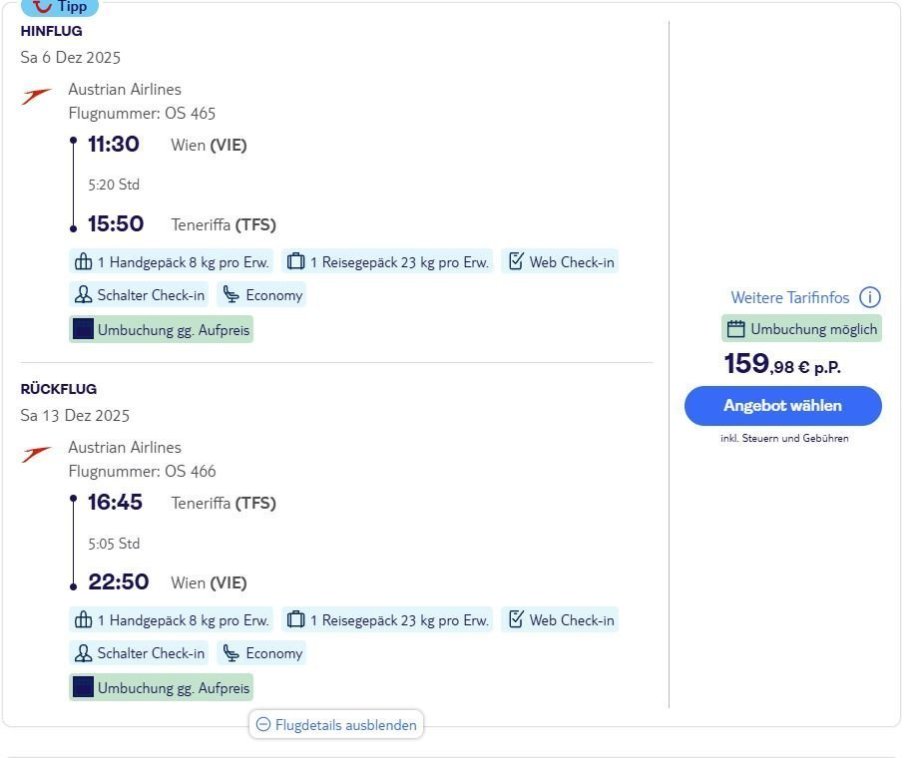Click the Austrian Airlines logo for outbound flight
The height and width of the screenshot is (758, 920).
[x=37, y=97]
